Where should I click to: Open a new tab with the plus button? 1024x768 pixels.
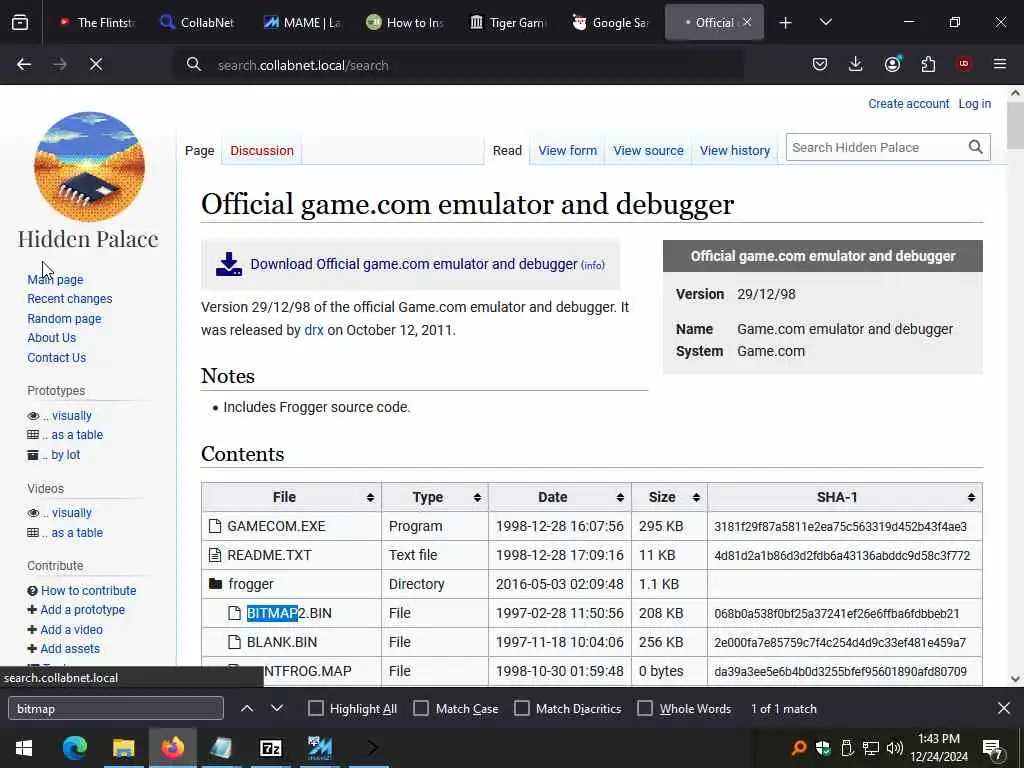pos(786,23)
